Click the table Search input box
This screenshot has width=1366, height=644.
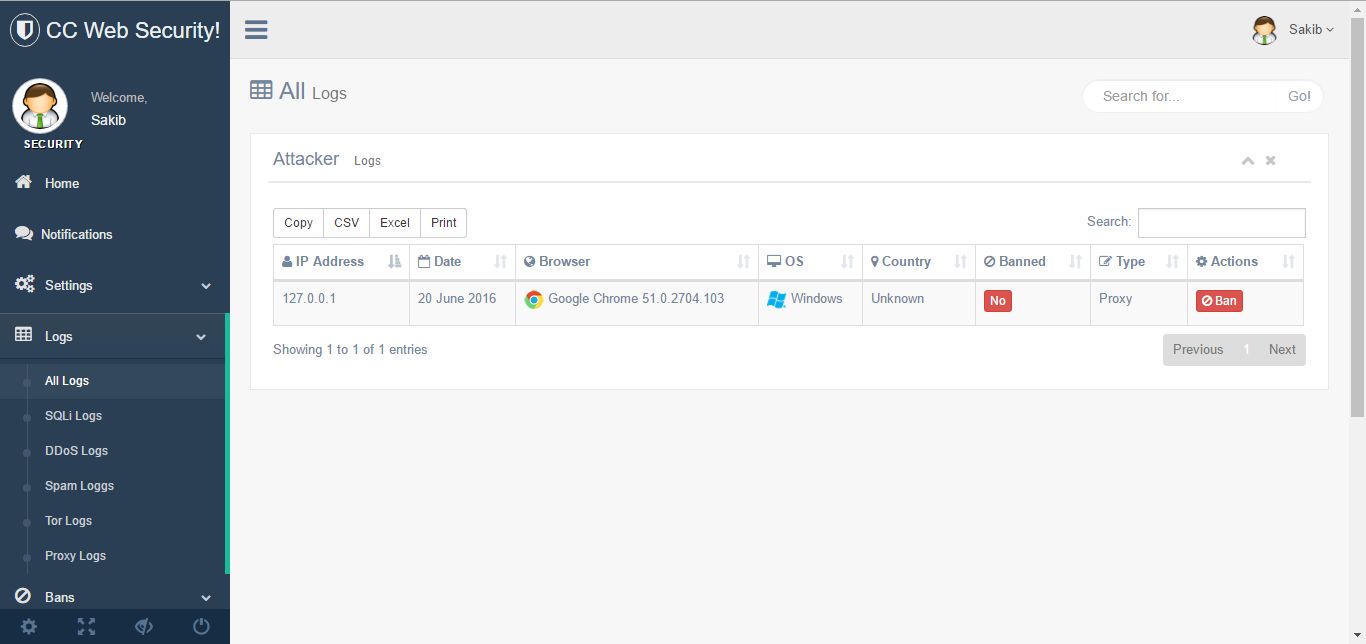coord(1221,223)
